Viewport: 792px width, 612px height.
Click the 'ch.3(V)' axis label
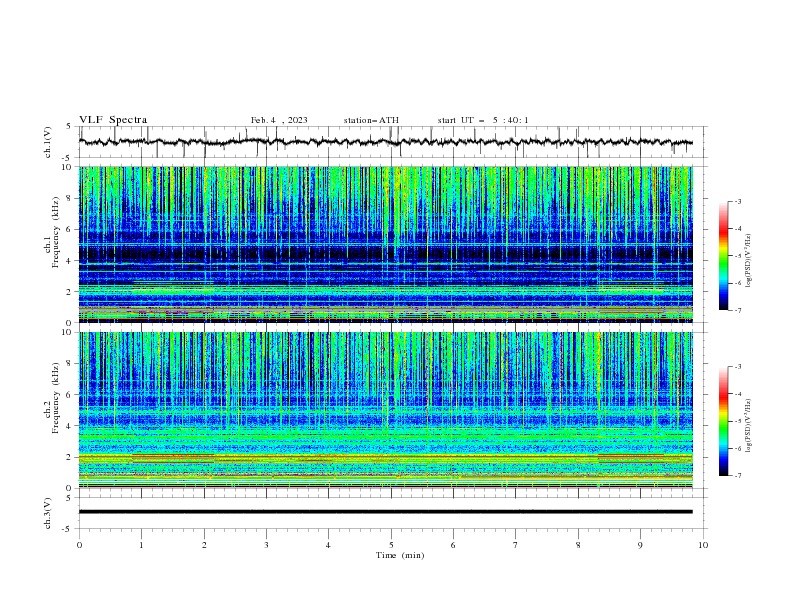click(48, 513)
